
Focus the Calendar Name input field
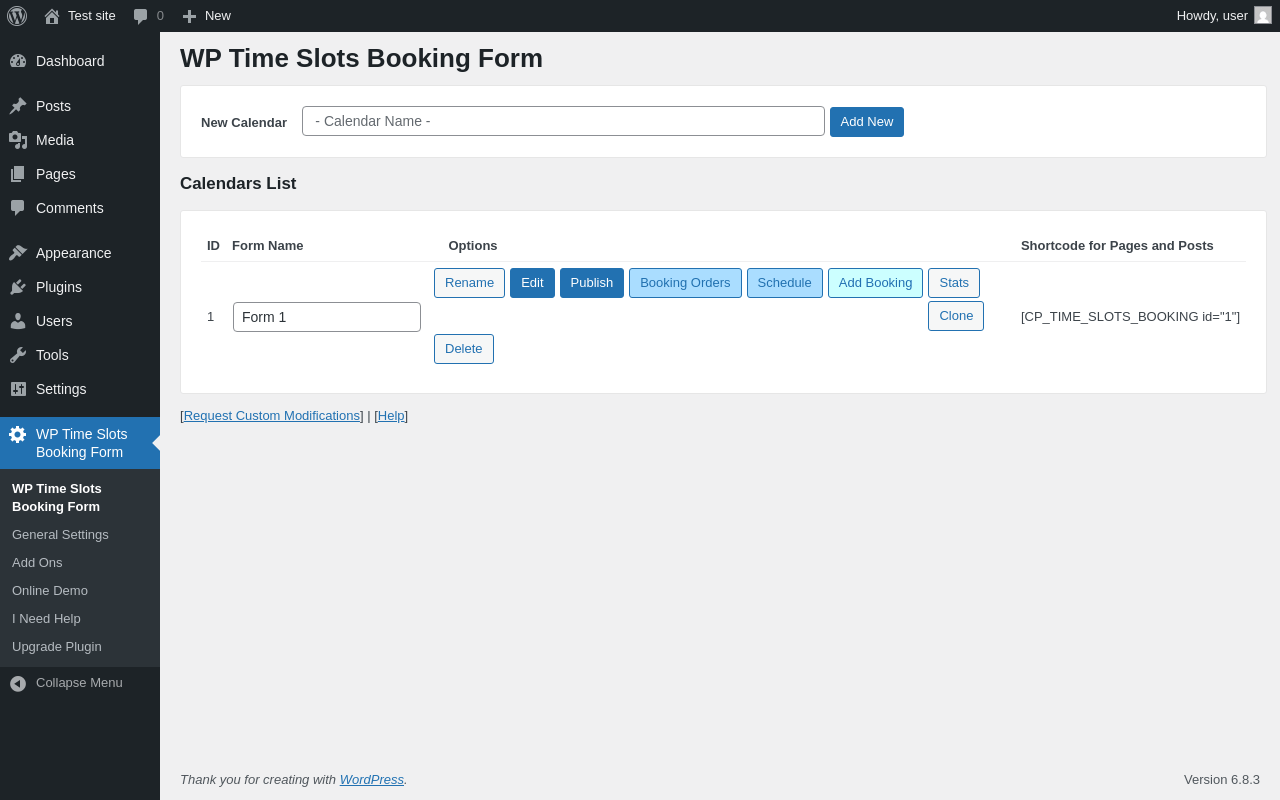(x=563, y=121)
